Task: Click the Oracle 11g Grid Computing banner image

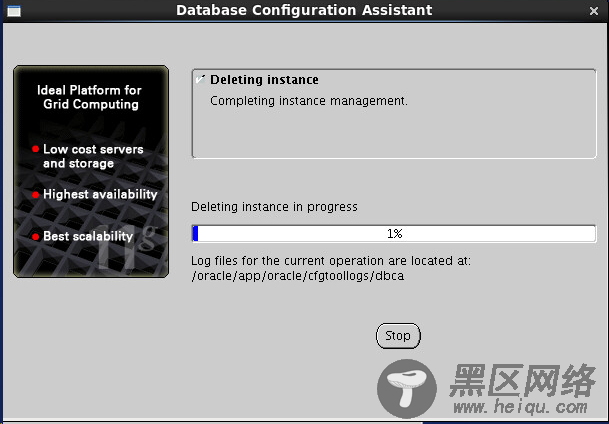Action: coord(91,171)
